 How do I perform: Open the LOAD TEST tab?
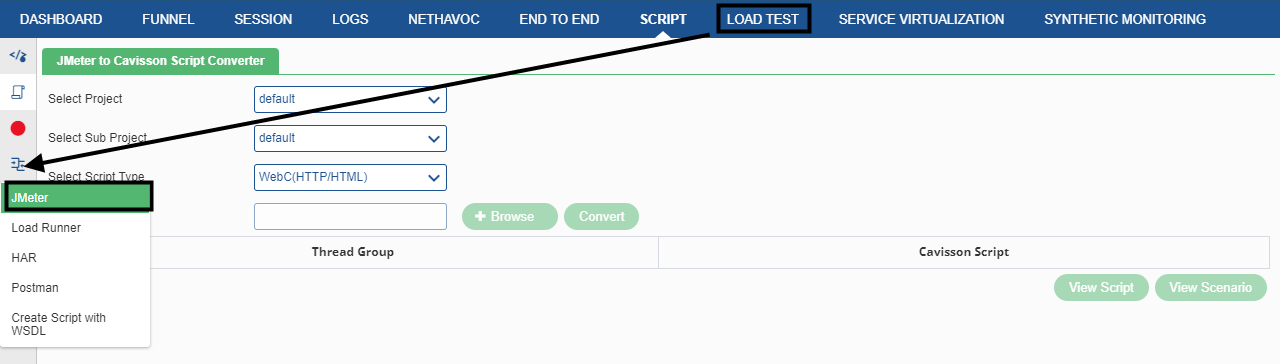pos(763,18)
